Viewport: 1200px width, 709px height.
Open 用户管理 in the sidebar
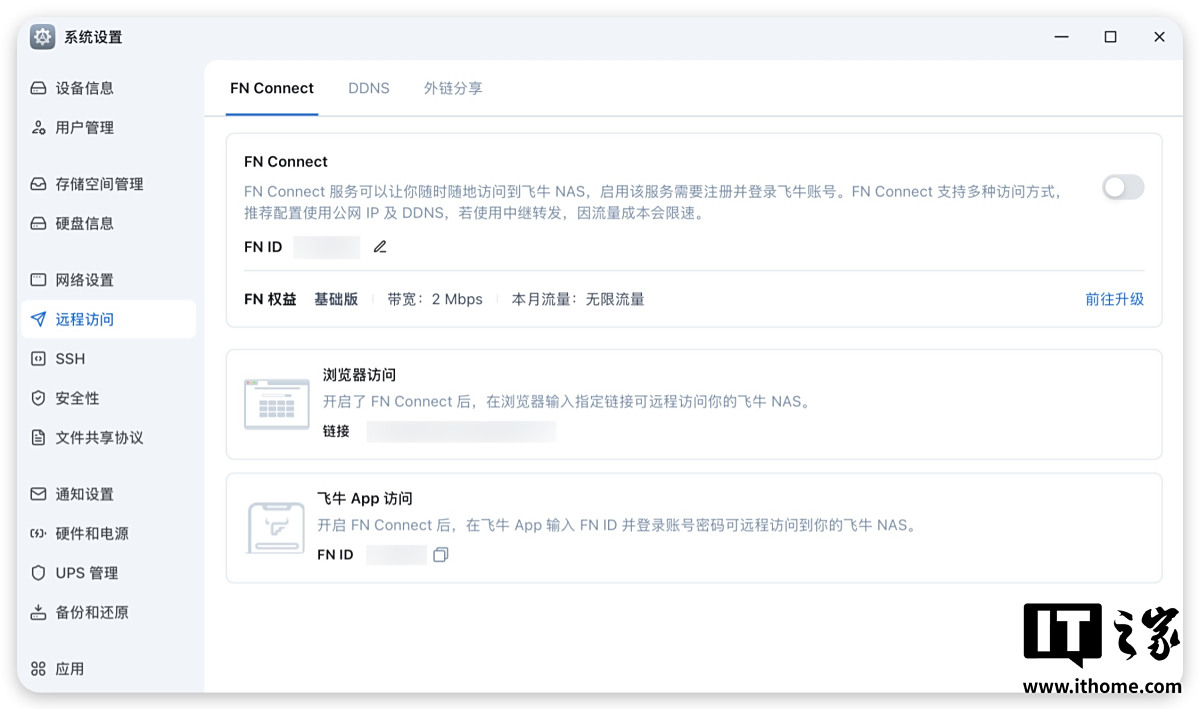85,128
